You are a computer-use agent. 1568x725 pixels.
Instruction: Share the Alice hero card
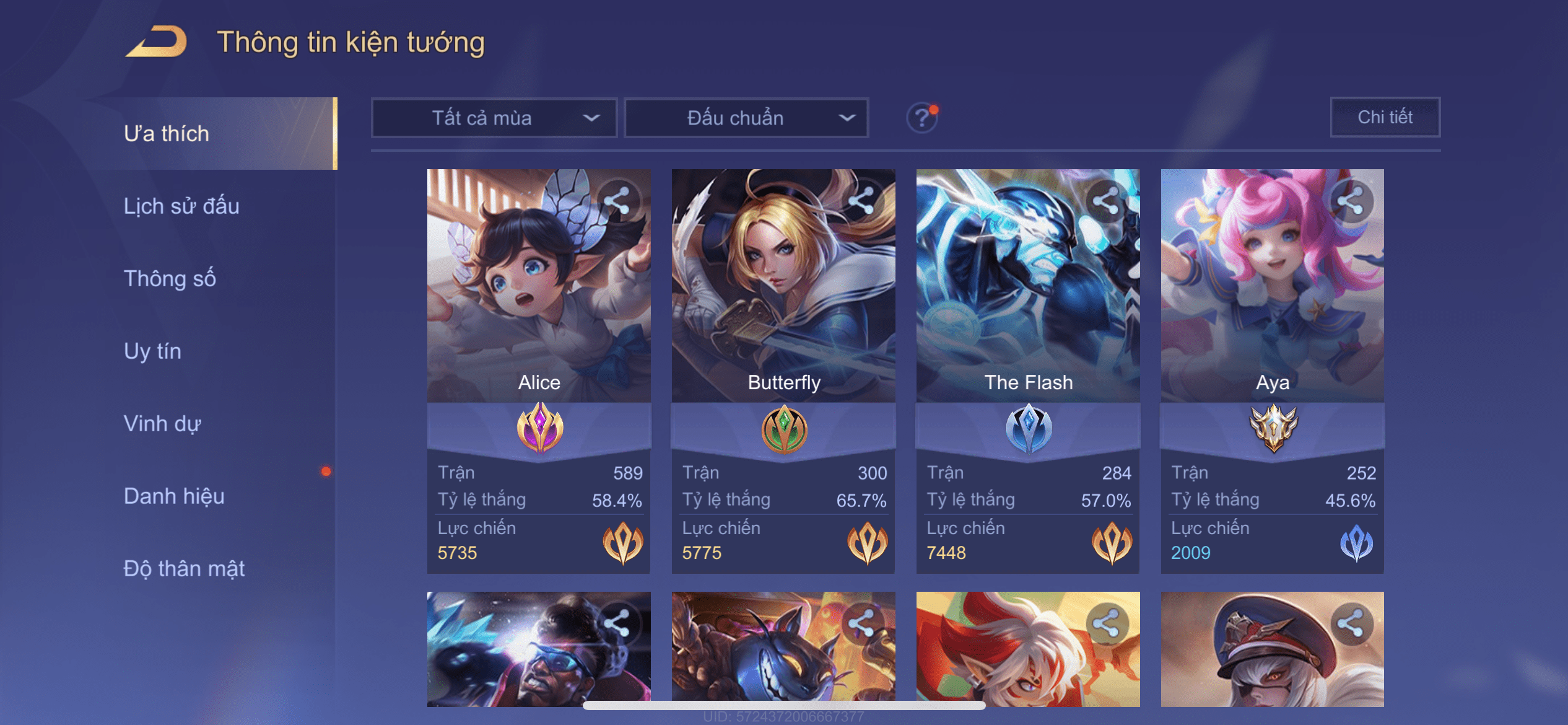[x=617, y=201]
